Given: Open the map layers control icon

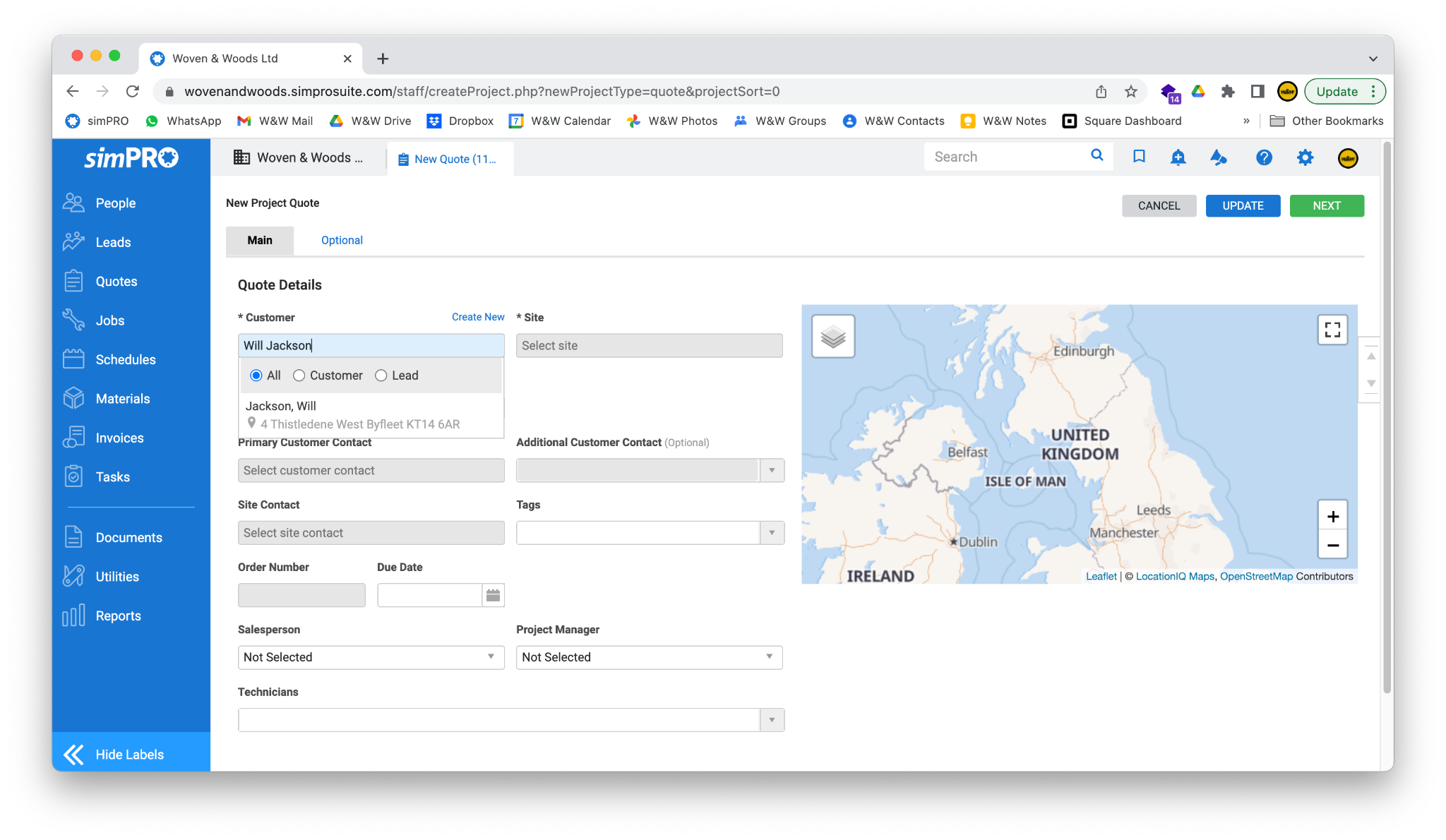Looking at the screenshot, I should pos(833,337).
